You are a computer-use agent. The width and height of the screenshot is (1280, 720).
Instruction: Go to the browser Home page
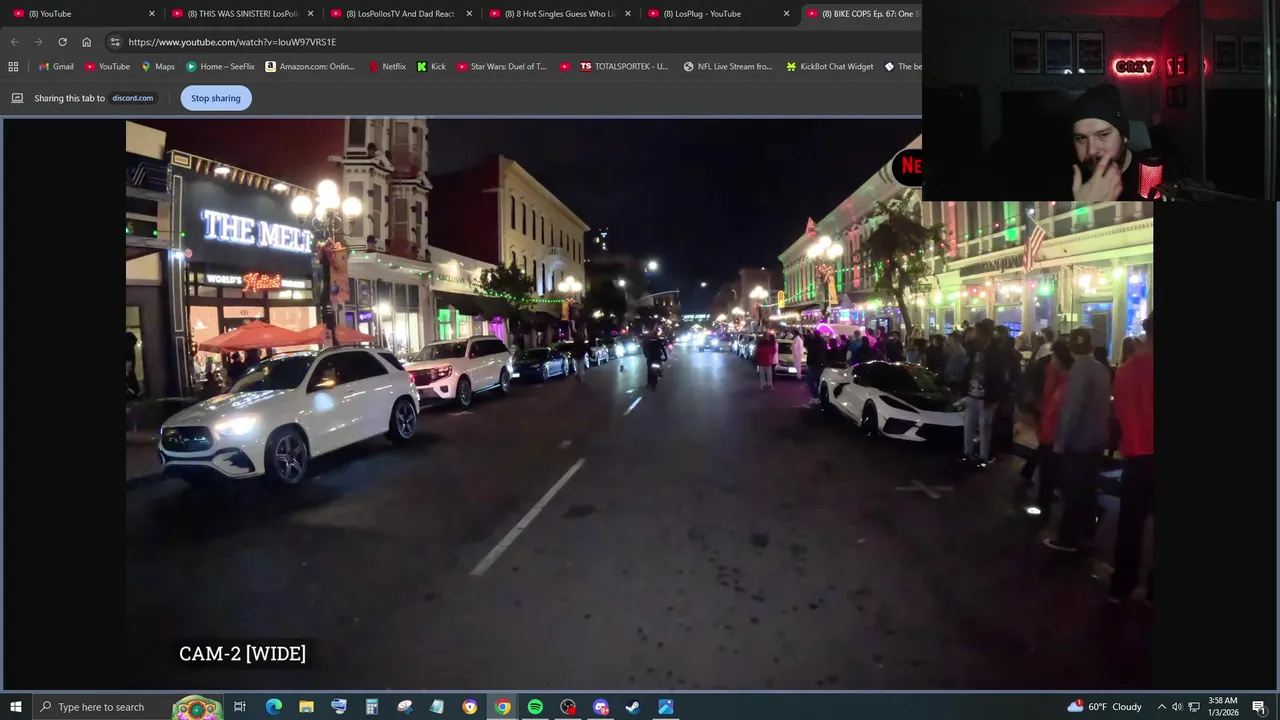click(x=86, y=42)
